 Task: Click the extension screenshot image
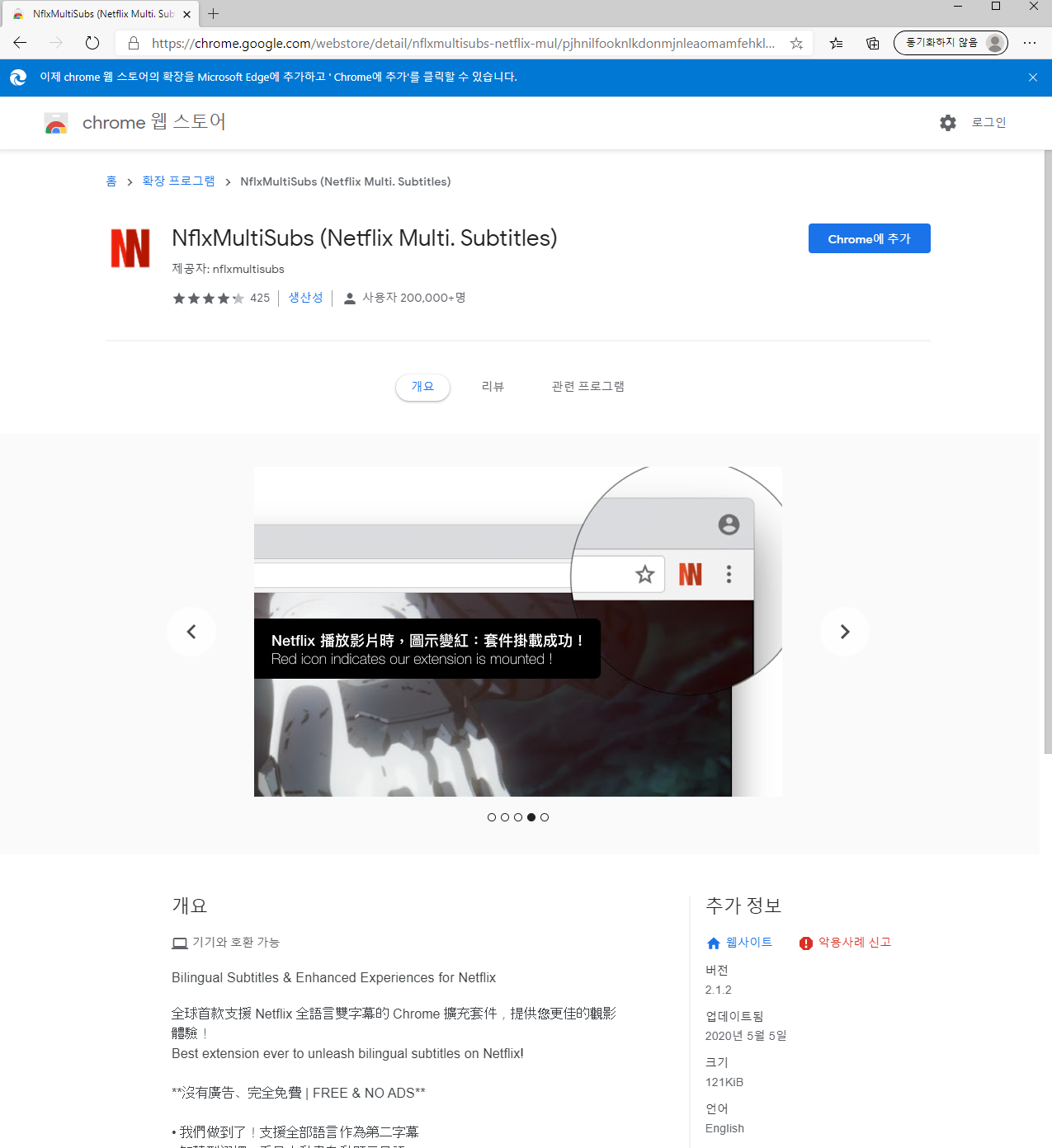pyautogui.click(x=518, y=632)
